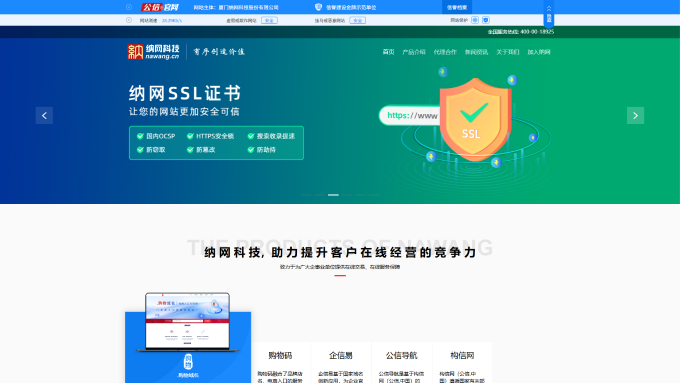680x383 pixels.
Task: Click the green check beside 防劫持
Action: click(251, 150)
